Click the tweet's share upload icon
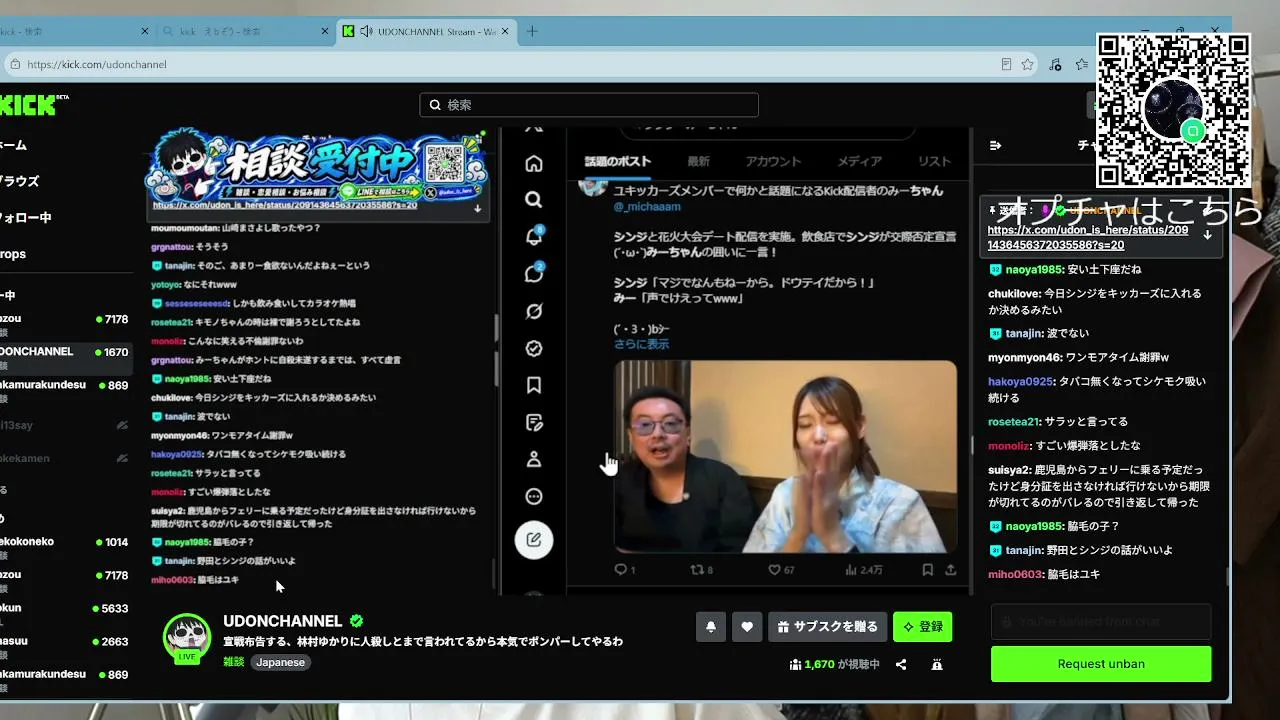Viewport: 1280px width, 720px height. coord(950,570)
